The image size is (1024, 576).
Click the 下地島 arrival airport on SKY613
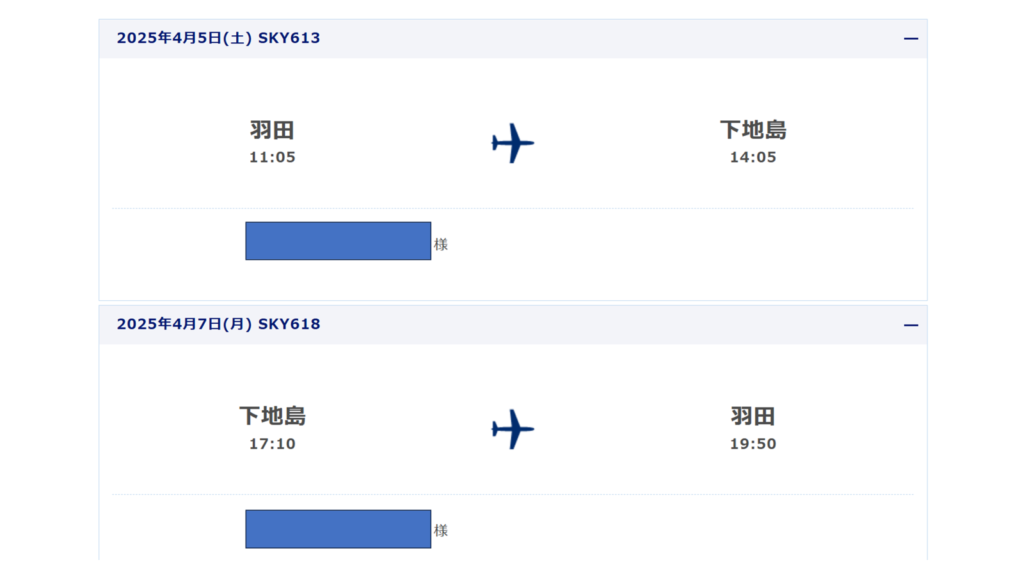click(x=753, y=129)
